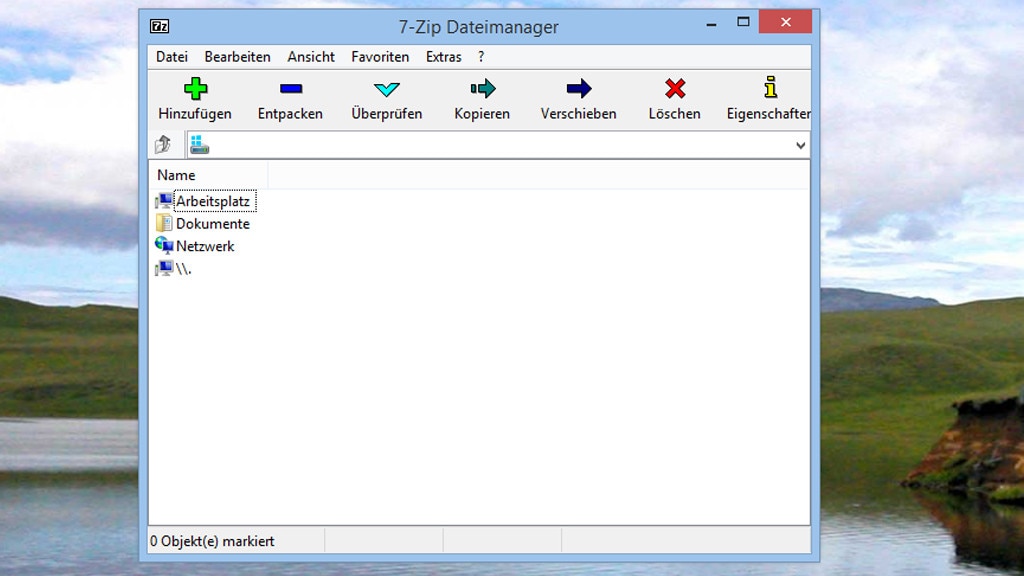Open the Extras menu
Screen dimensions: 1024x576
coord(443,57)
